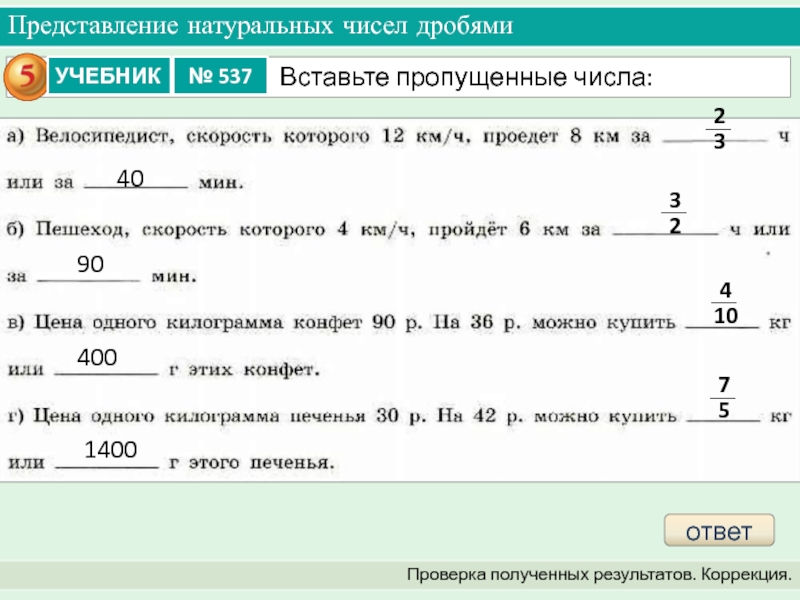Click the answer 400 in the grams blank
800x600 pixels.
point(97,357)
